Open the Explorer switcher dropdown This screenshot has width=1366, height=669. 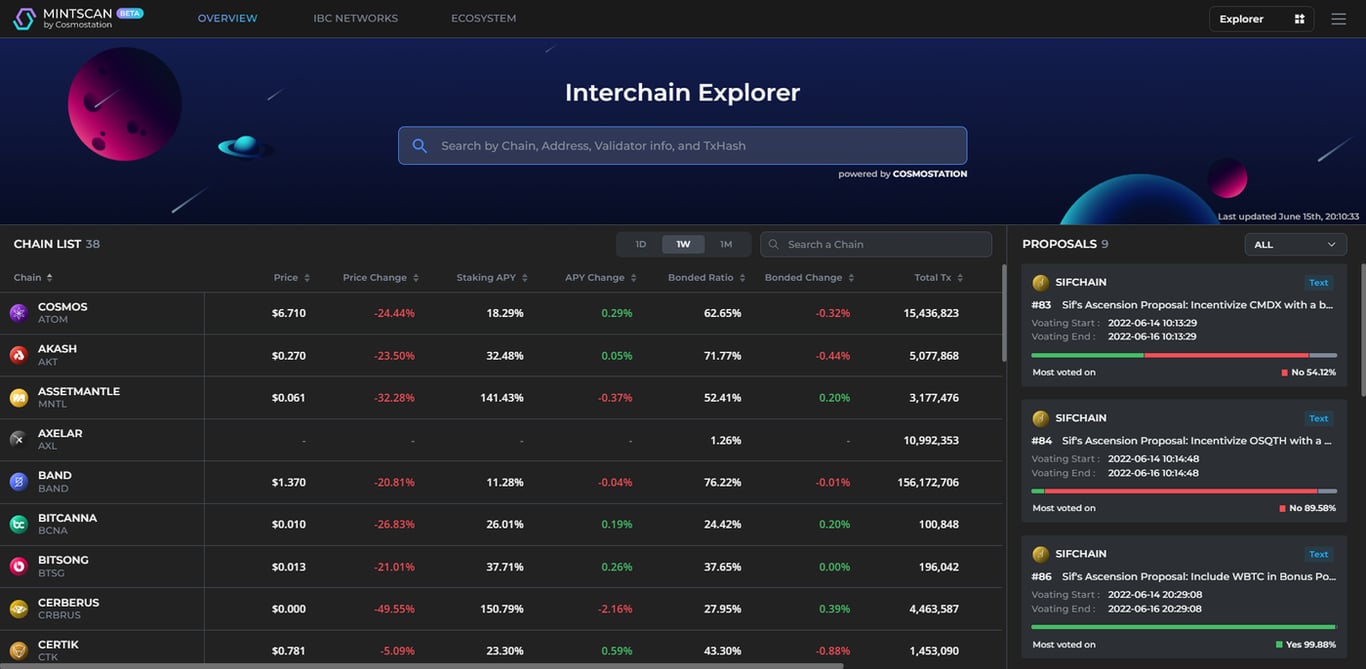click(1261, 19)
